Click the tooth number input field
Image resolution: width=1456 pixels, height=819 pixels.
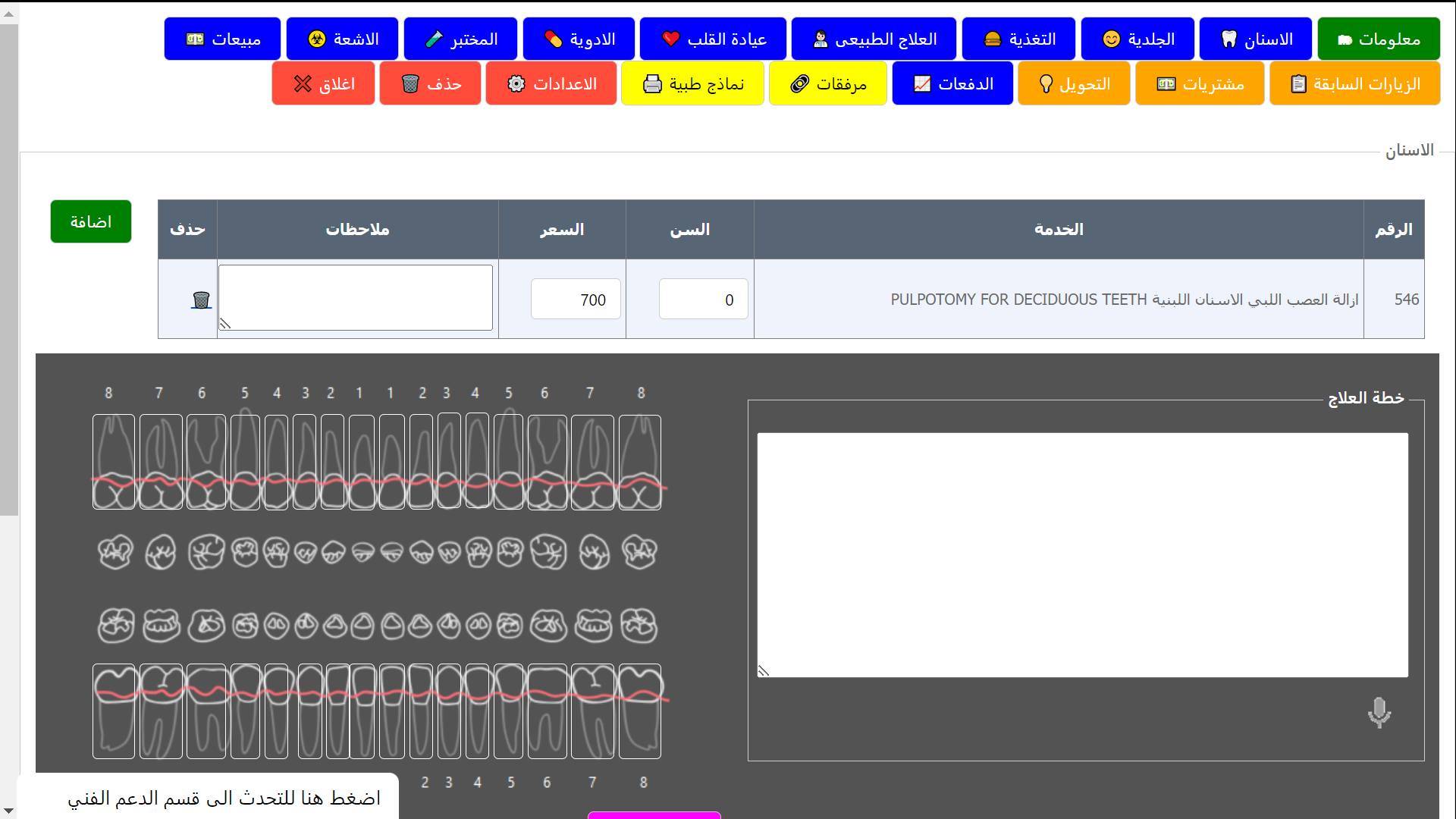[703, 300]
